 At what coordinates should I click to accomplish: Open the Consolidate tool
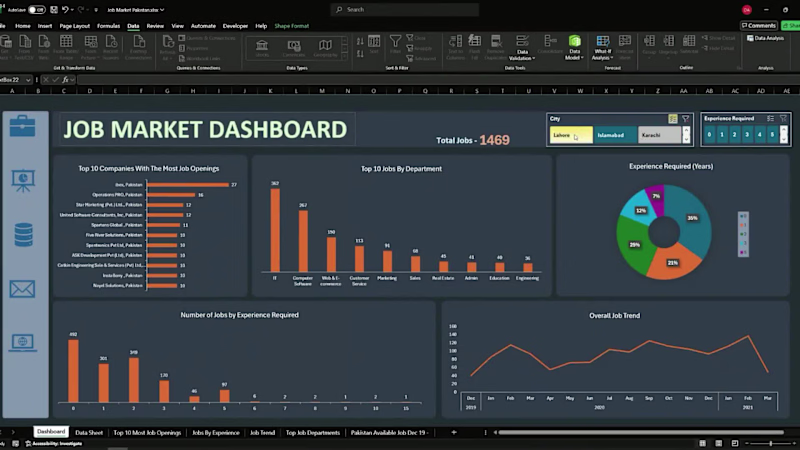tap(550, 45)
